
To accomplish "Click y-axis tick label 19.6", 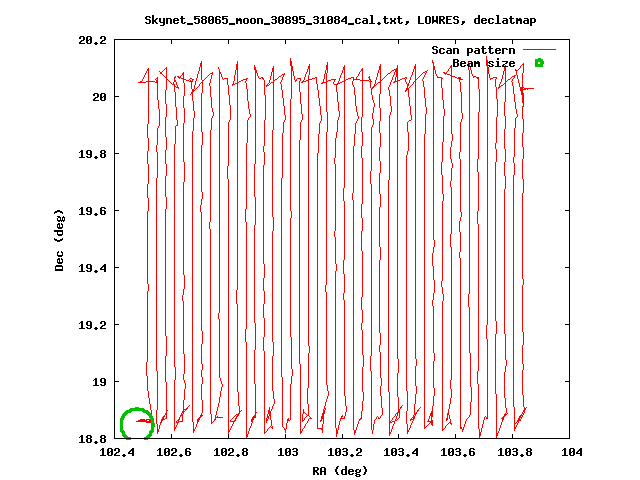I will [x=92, y=211].
